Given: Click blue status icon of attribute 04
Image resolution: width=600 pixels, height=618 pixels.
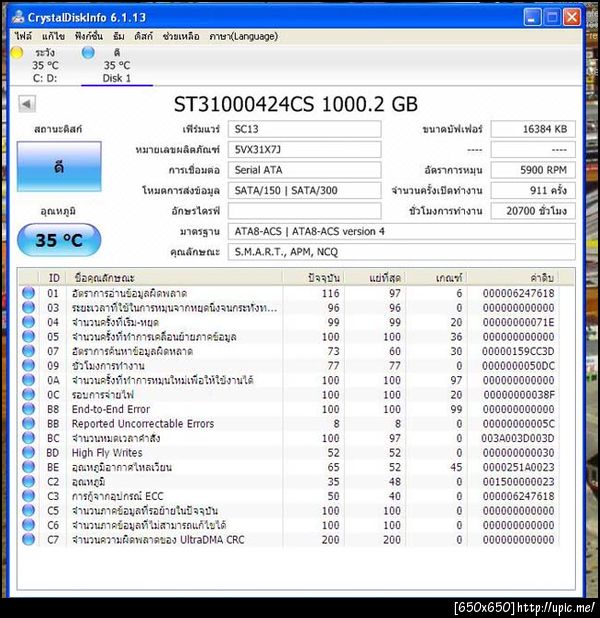Looking at the screenshot, I should [x=28, y=322].
